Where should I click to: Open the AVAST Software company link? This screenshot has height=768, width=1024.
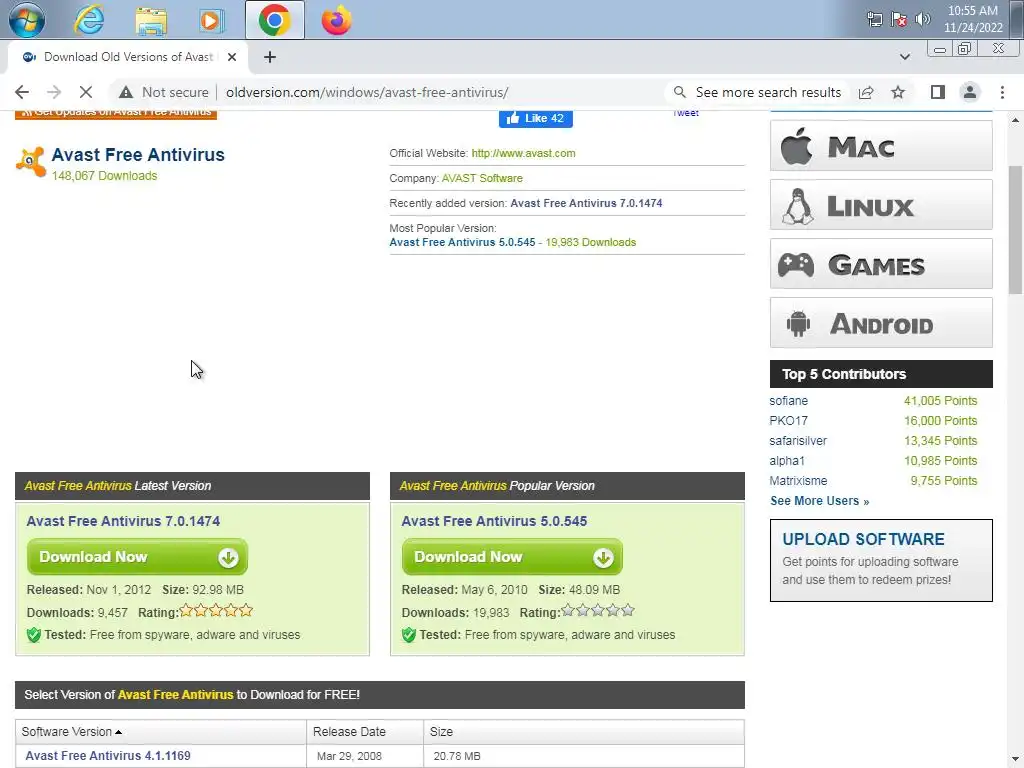[482, 178]
